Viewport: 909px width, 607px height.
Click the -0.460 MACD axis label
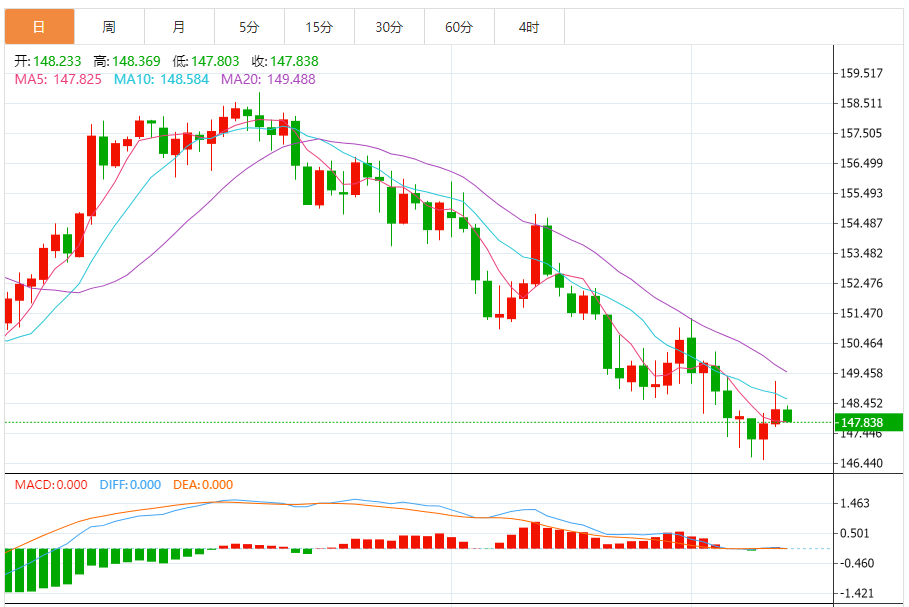857,564
